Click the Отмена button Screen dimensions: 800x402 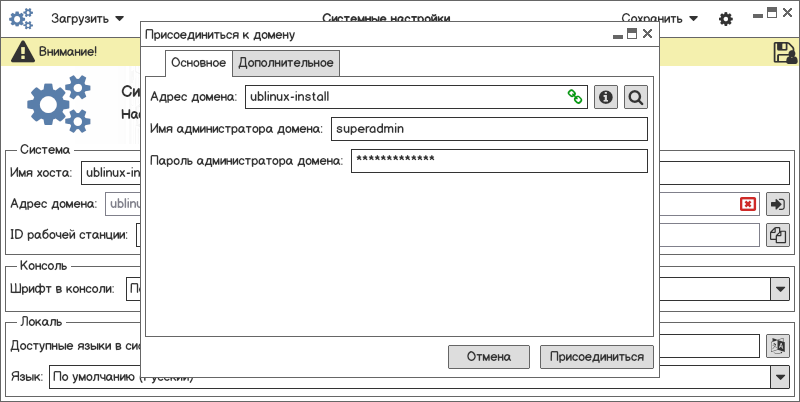pos(488,356)
